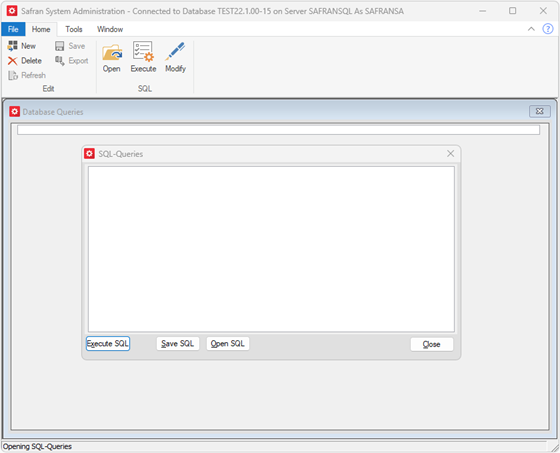Click the New label in the ribbon
This screenshot has height=453, width=560.
[28, 46]
